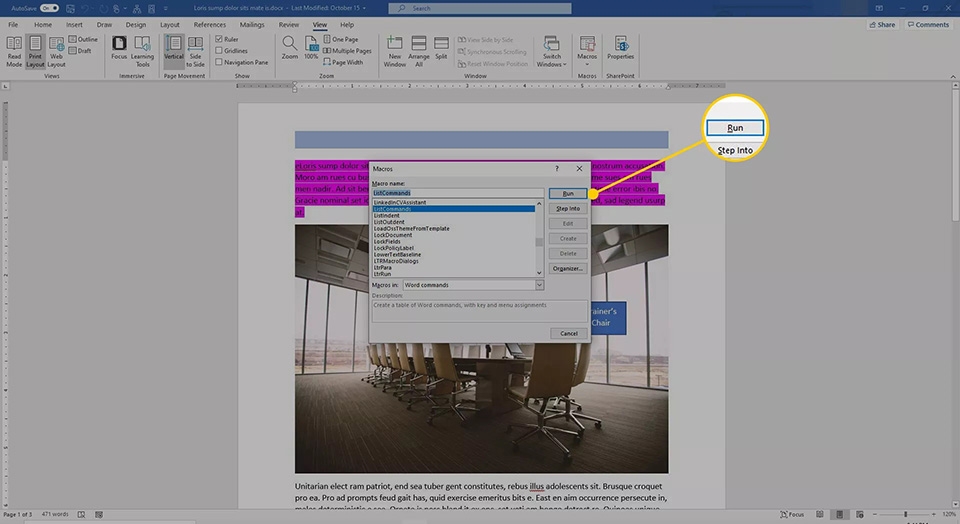Switch to the Mailings tab

point(252,24)
